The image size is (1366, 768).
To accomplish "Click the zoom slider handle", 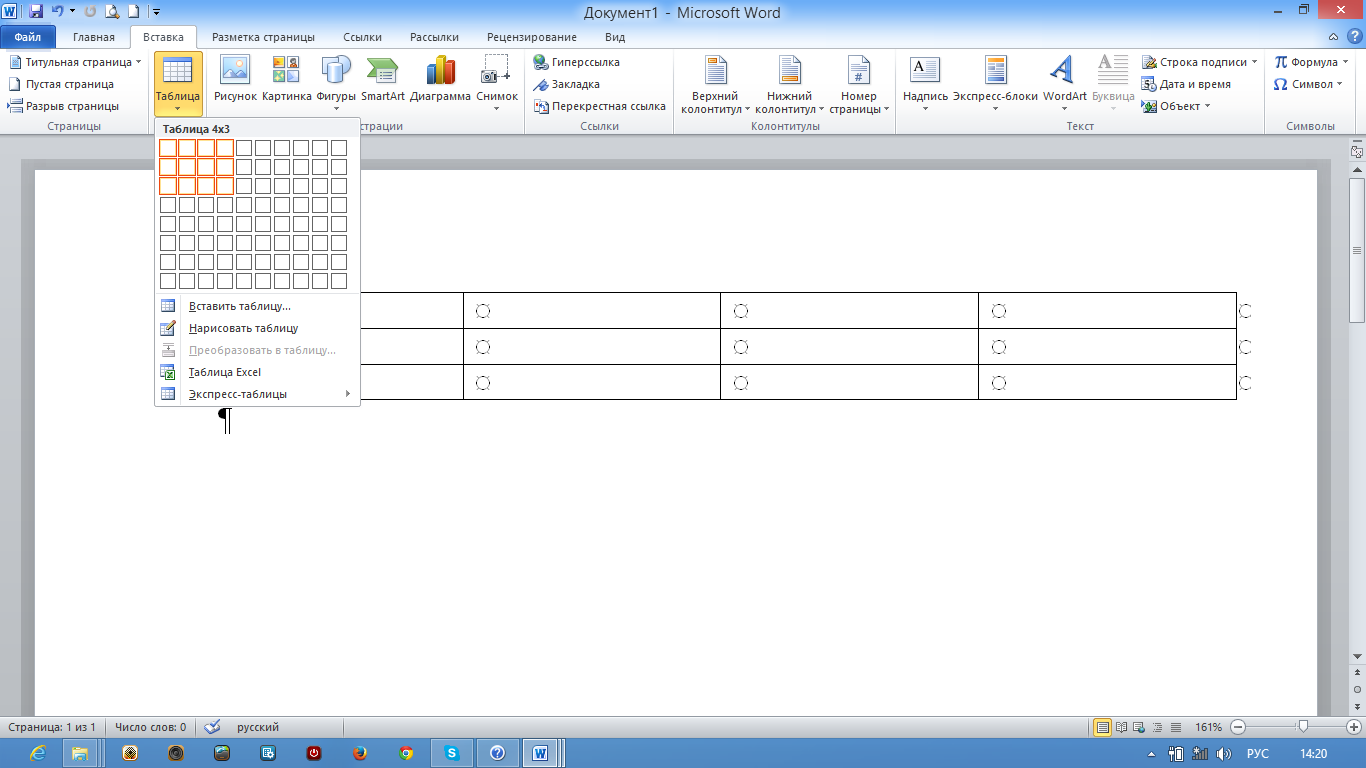I will (1303, 727).
